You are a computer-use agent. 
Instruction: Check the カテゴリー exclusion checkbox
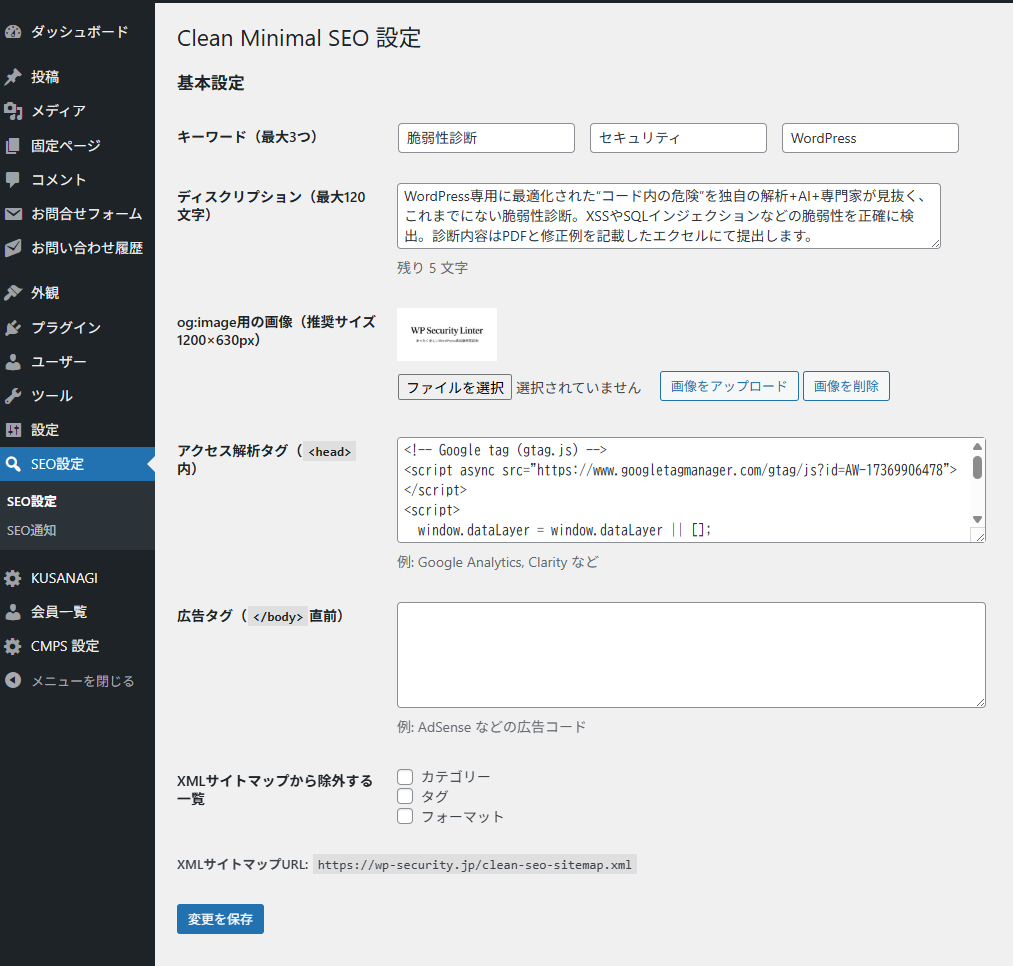click(405, 777)
